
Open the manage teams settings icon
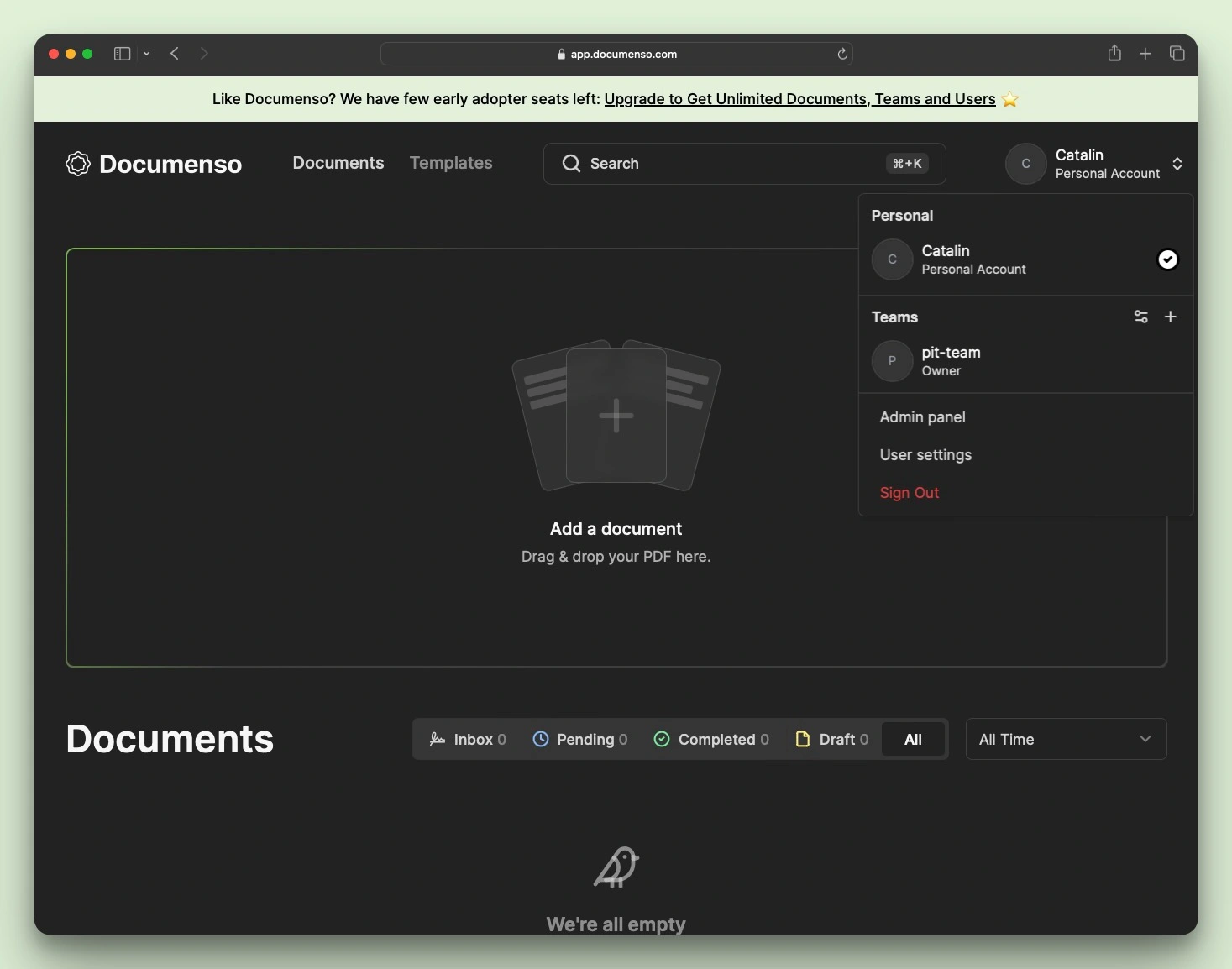pos(1140,317)
